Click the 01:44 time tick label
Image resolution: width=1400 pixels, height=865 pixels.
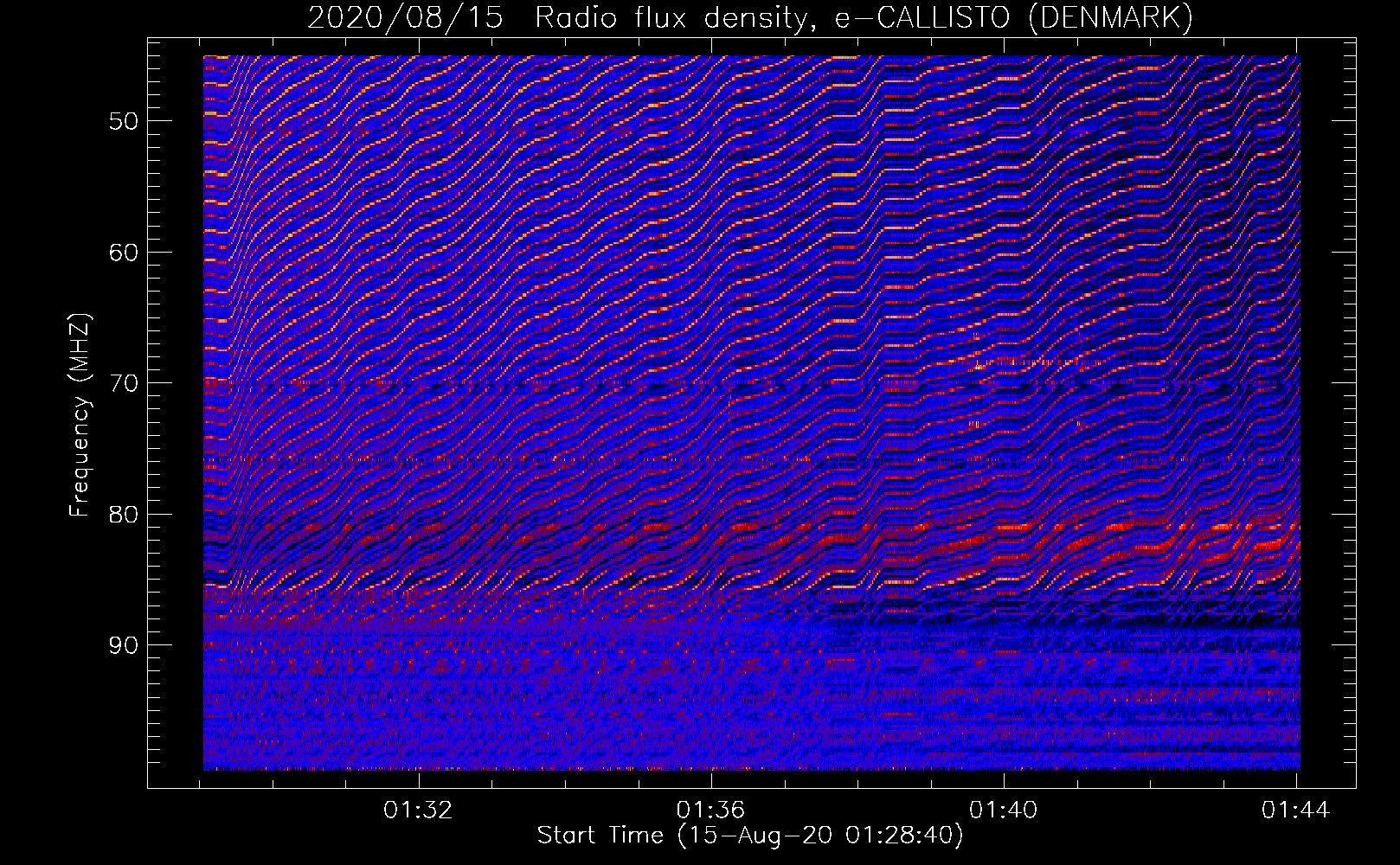(1296, 811)
